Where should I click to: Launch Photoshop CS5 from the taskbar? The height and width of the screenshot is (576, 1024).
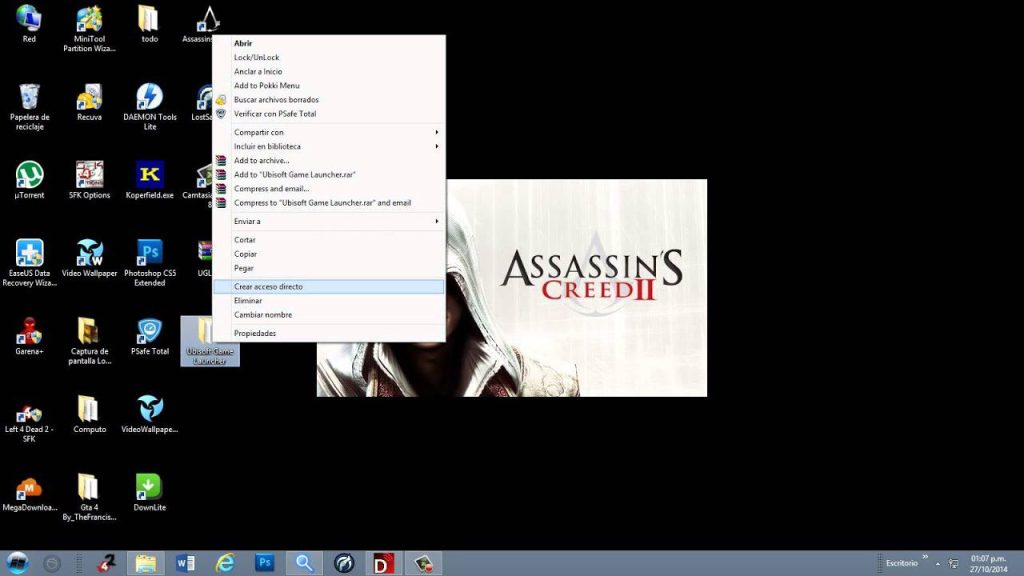click(x=264, y=562)
